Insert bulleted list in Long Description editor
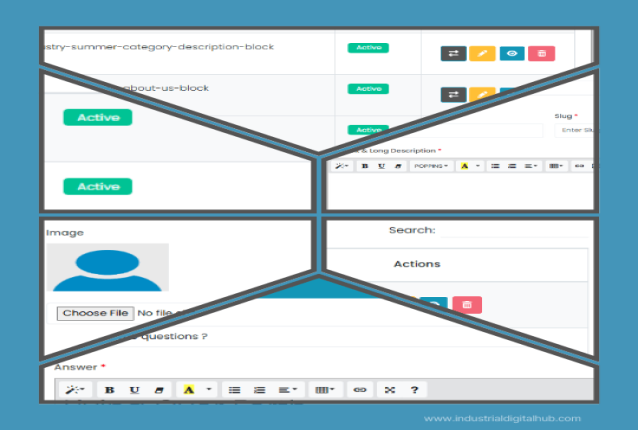638x430 pixels. pos(495,166)
